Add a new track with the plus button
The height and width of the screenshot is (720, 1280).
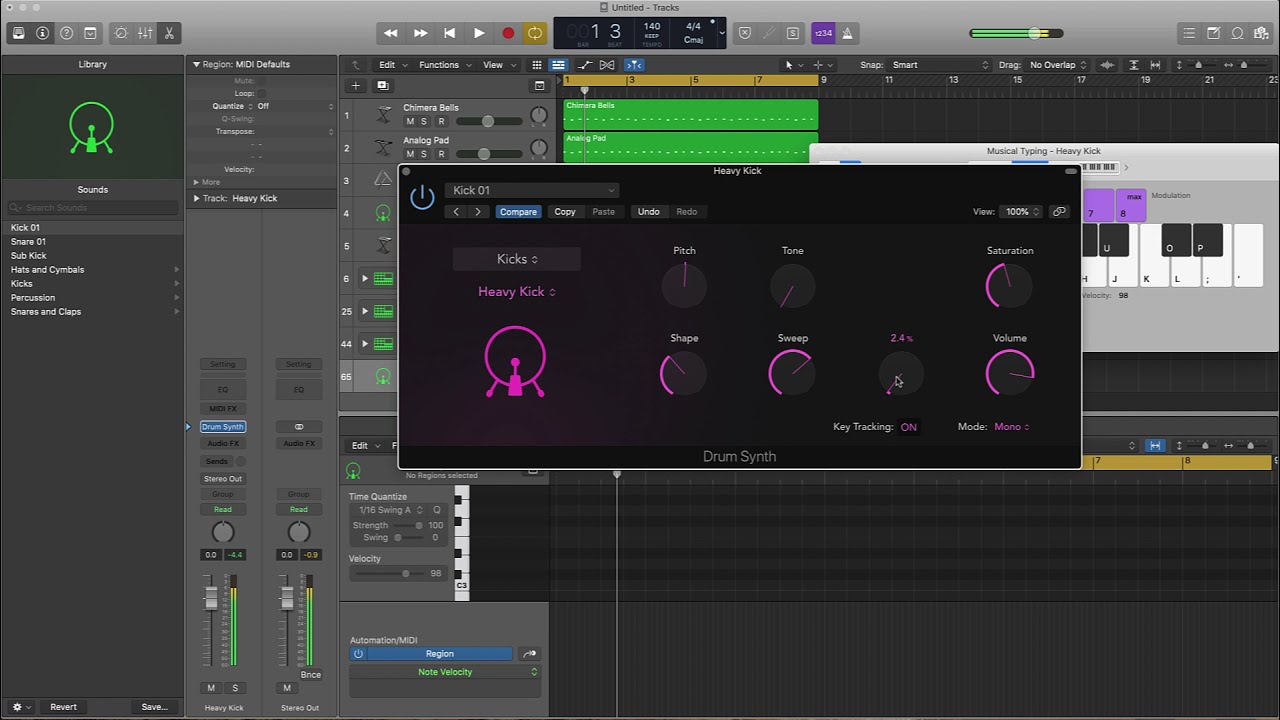click(355, 86)
